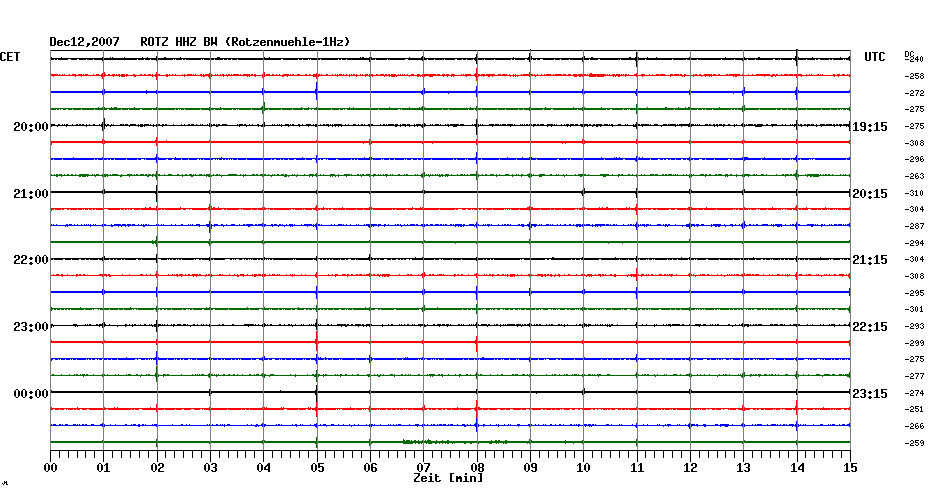Select the DC offset value '-251'
930x494 pixels.
[915, 409]
